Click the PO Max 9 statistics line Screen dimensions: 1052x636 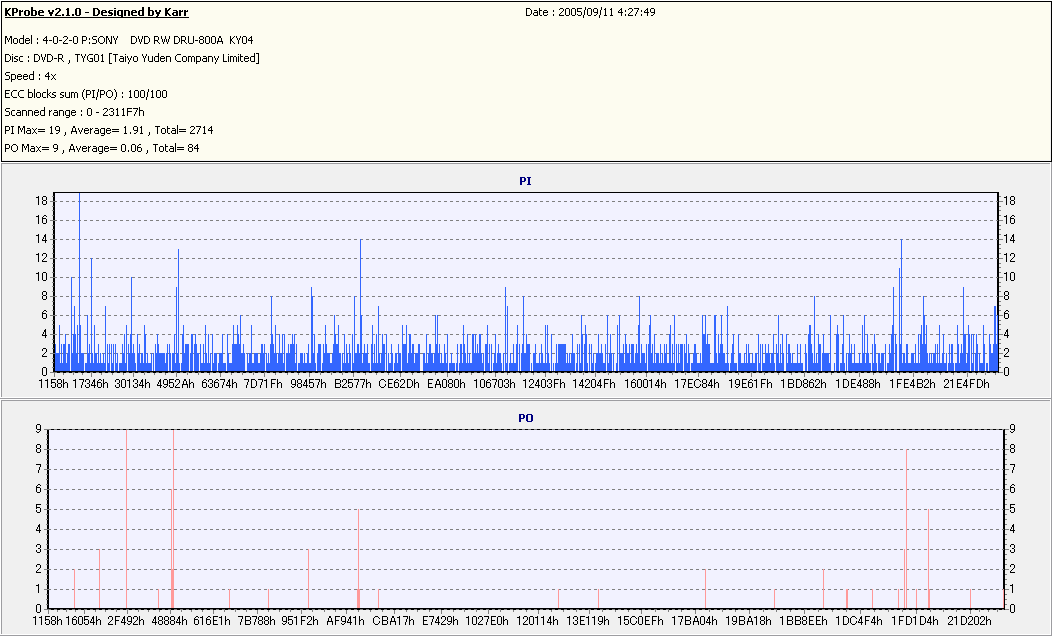tap(102, 148)
